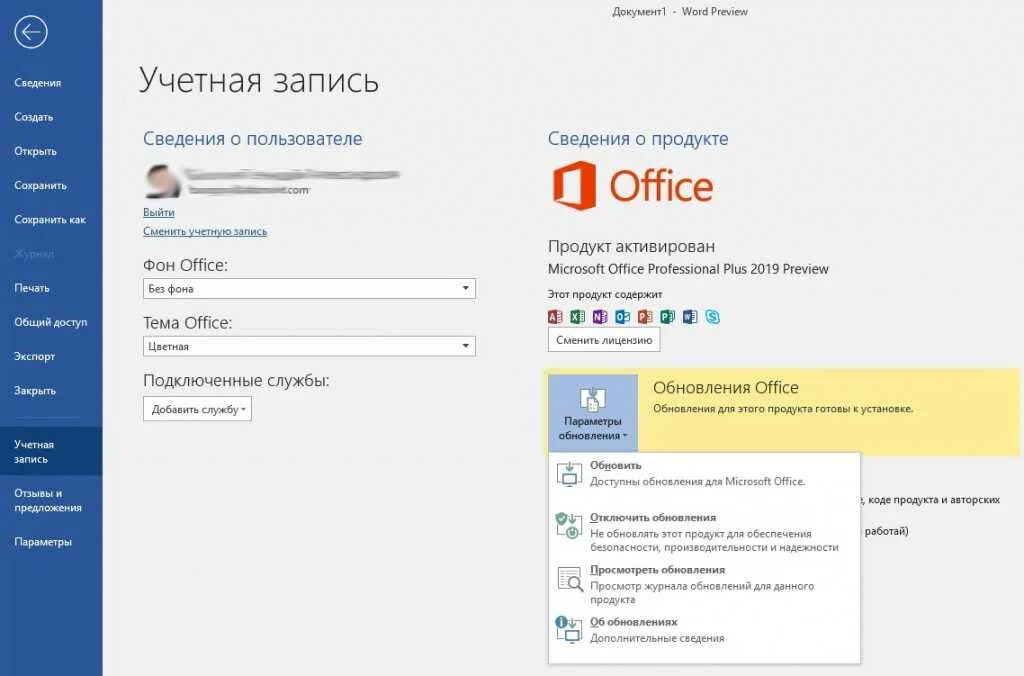Screen dimensions: 1024x676
Task: Click the Об обновлениях info icon
Action: pos(569,630)
